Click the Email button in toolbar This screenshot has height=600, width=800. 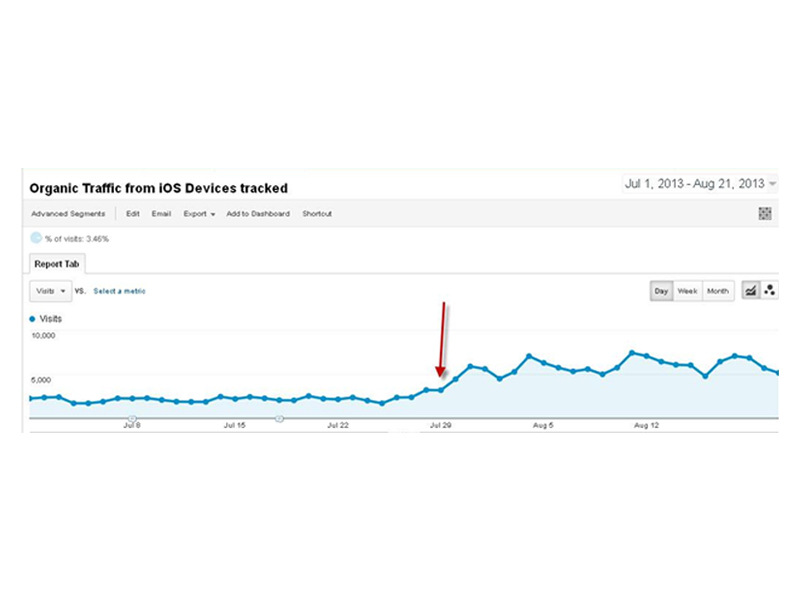[161, 214]
